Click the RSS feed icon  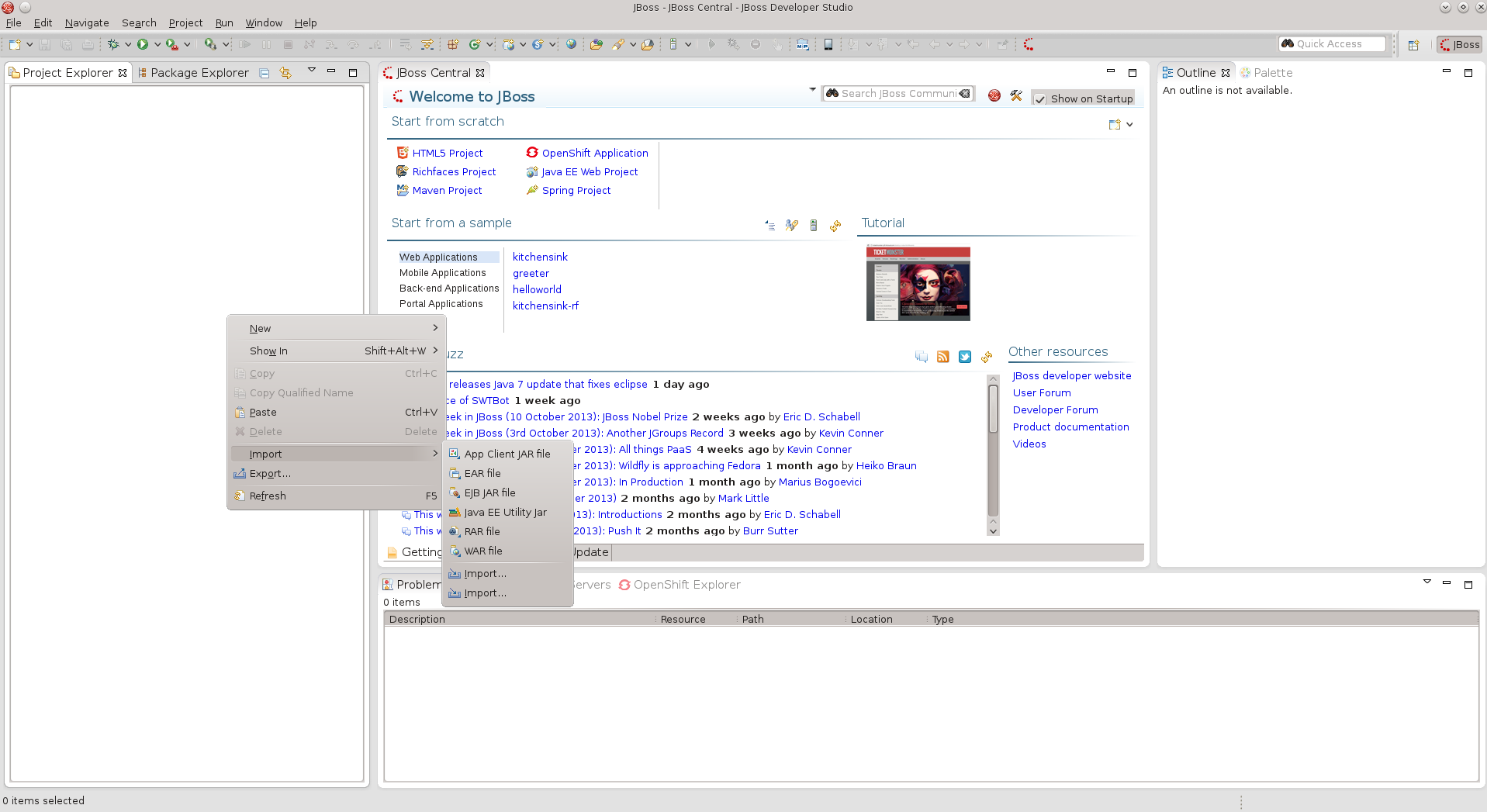943,357
